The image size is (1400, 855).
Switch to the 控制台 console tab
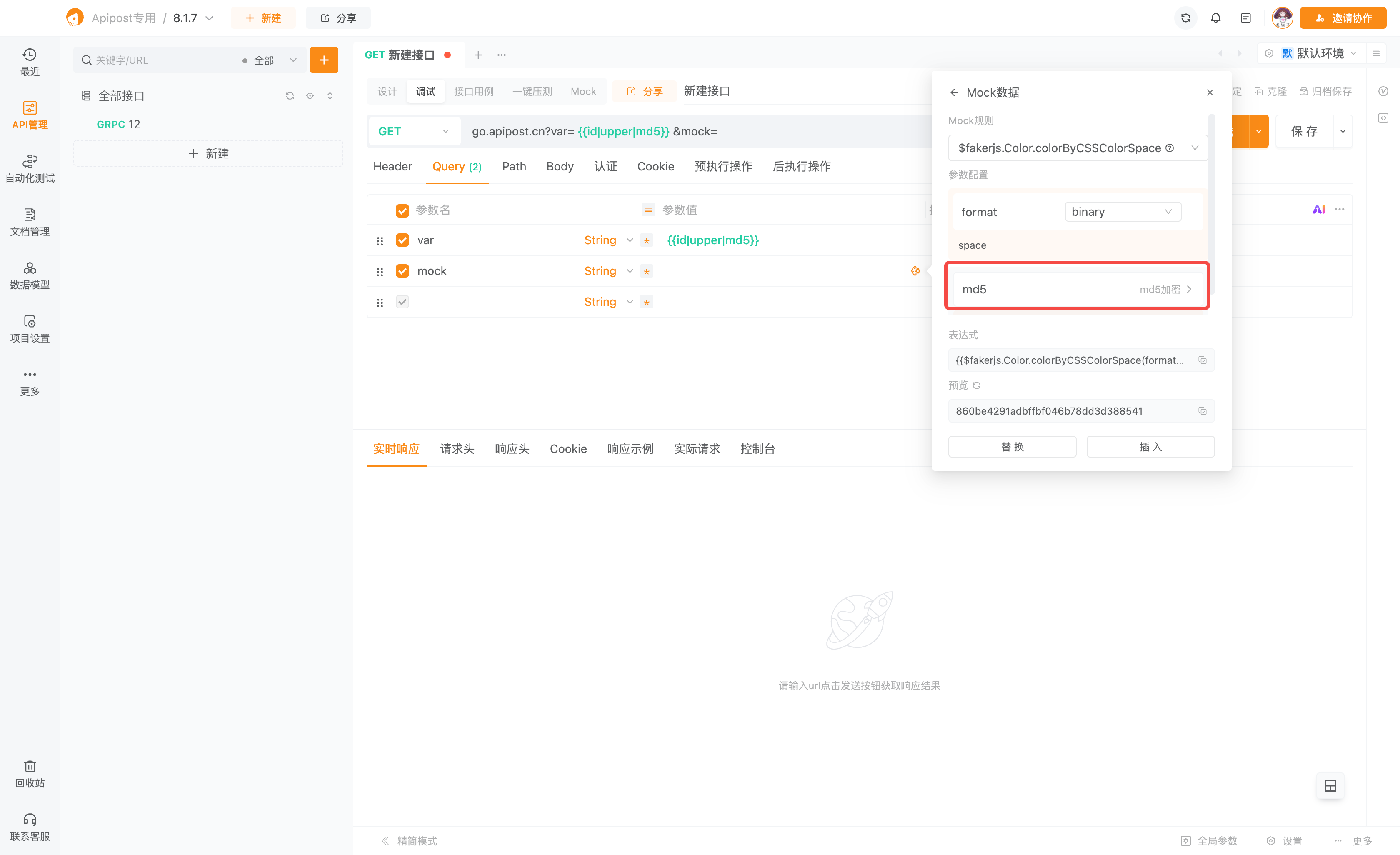(757, 449)
